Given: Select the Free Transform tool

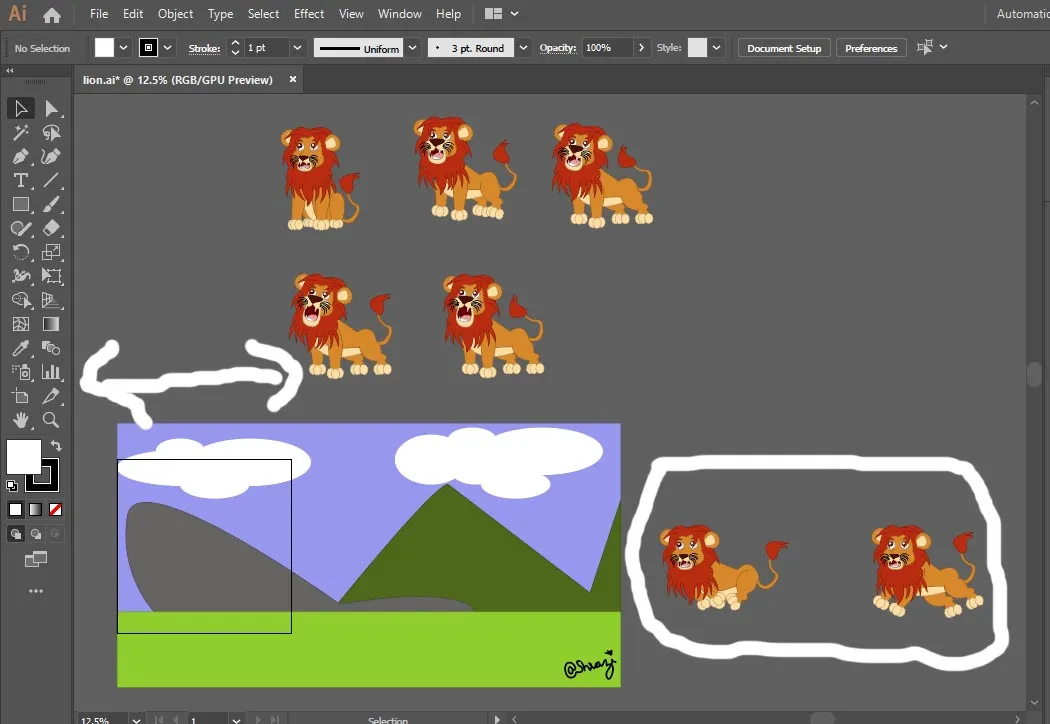Looking at the screenshot, I should (51, 276).
